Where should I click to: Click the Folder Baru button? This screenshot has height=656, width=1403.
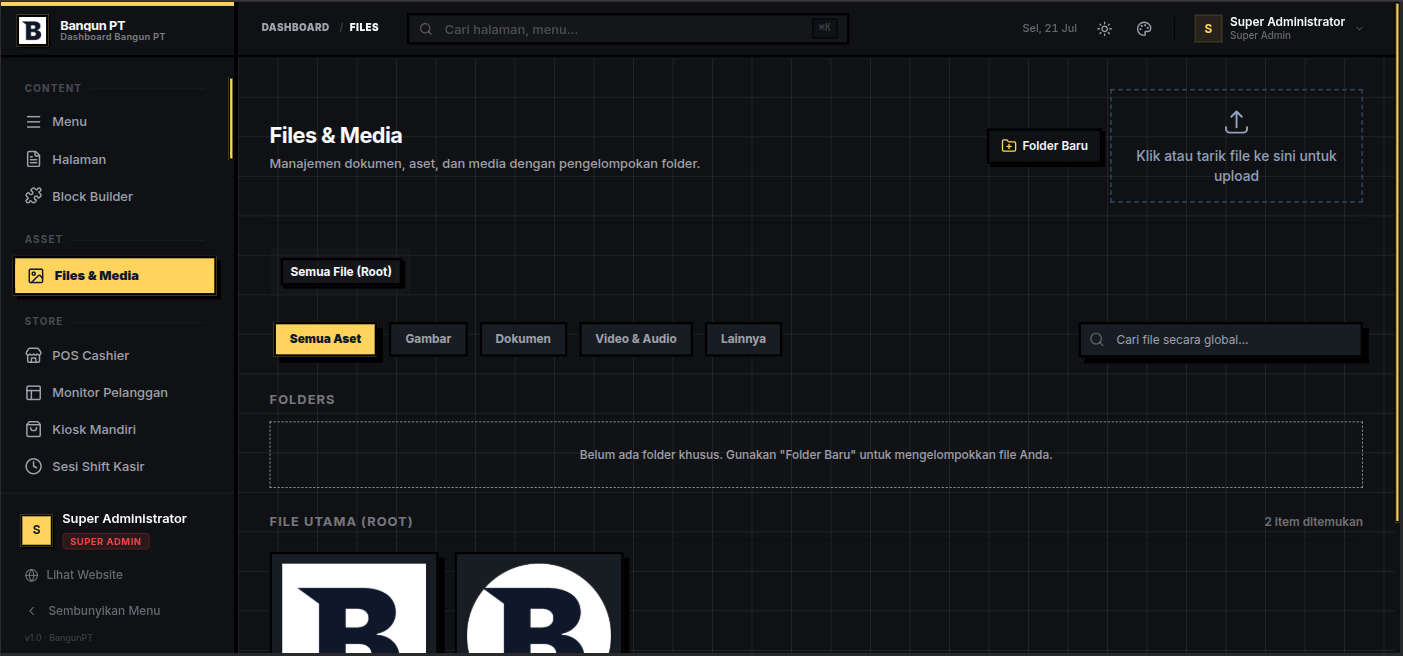[x=1045, y=146]
